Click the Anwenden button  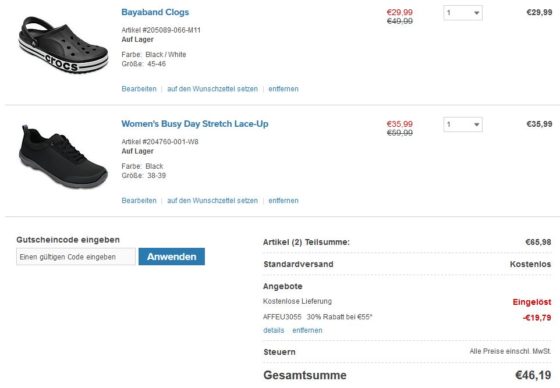[x=172, y=257]
